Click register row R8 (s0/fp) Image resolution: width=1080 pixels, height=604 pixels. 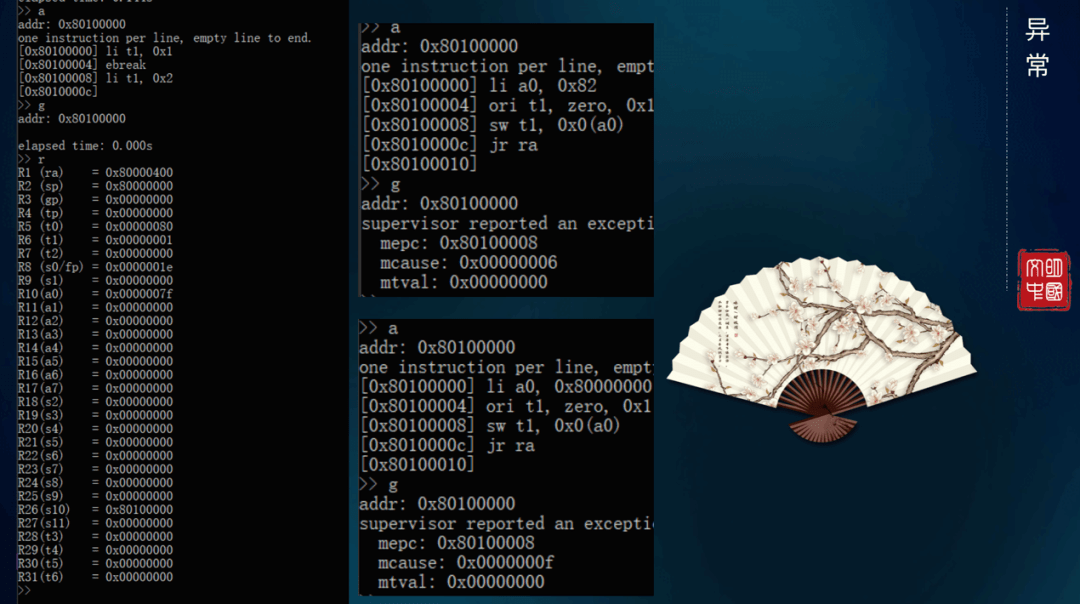[x=95, y=267]
